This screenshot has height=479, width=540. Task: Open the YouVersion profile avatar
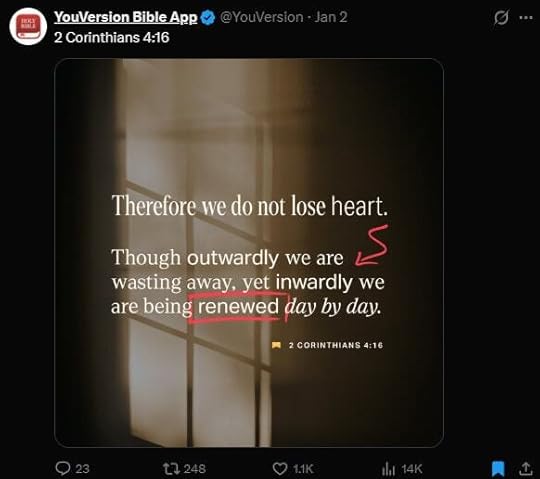(x=28, y=27)
